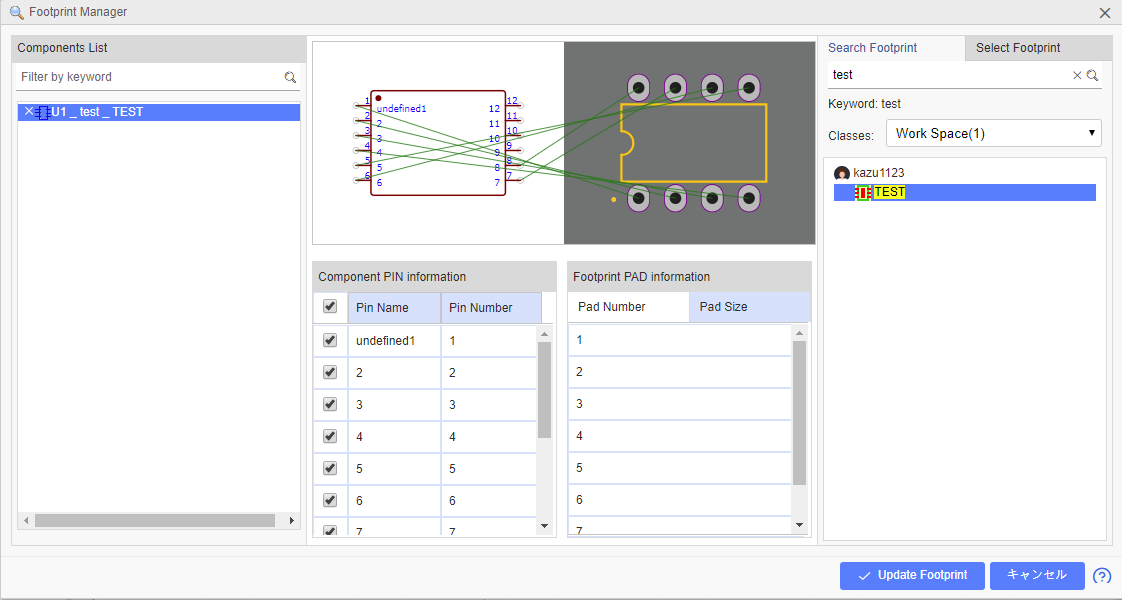Screen dimensions: 1122x600
Task: Close the Footprint Manager dialog
Action: click(1105, 13)
